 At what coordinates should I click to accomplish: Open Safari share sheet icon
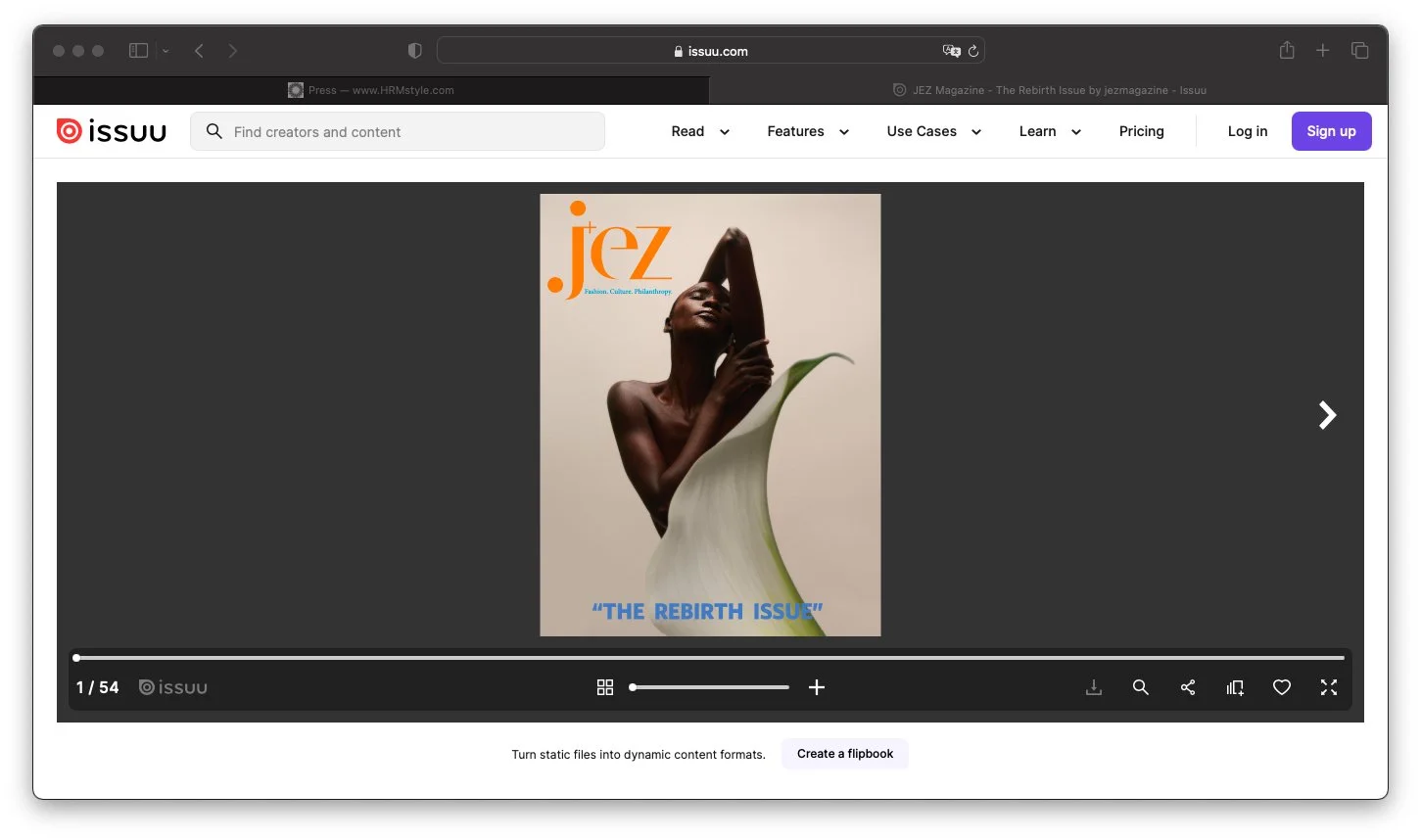[x=1287, y=50]
